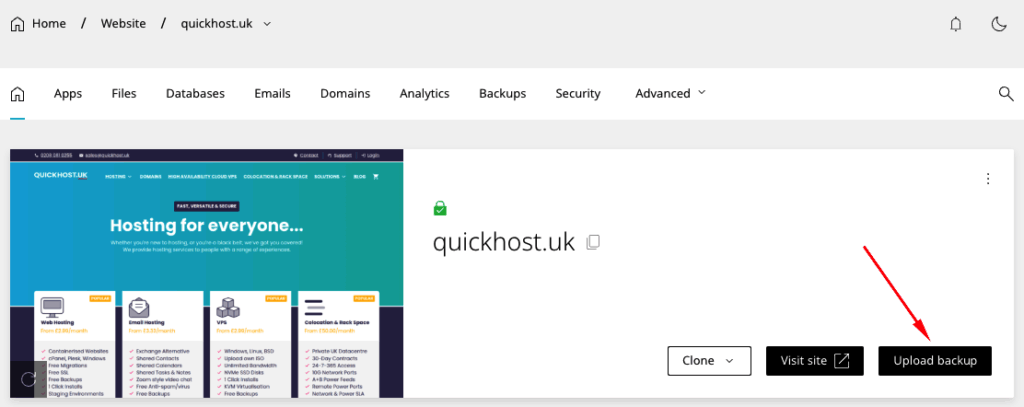This screenshot has height=407, width=1024.
Task: Expand the quickhost.uk breadcrumb dropdown
Action: 266,24
